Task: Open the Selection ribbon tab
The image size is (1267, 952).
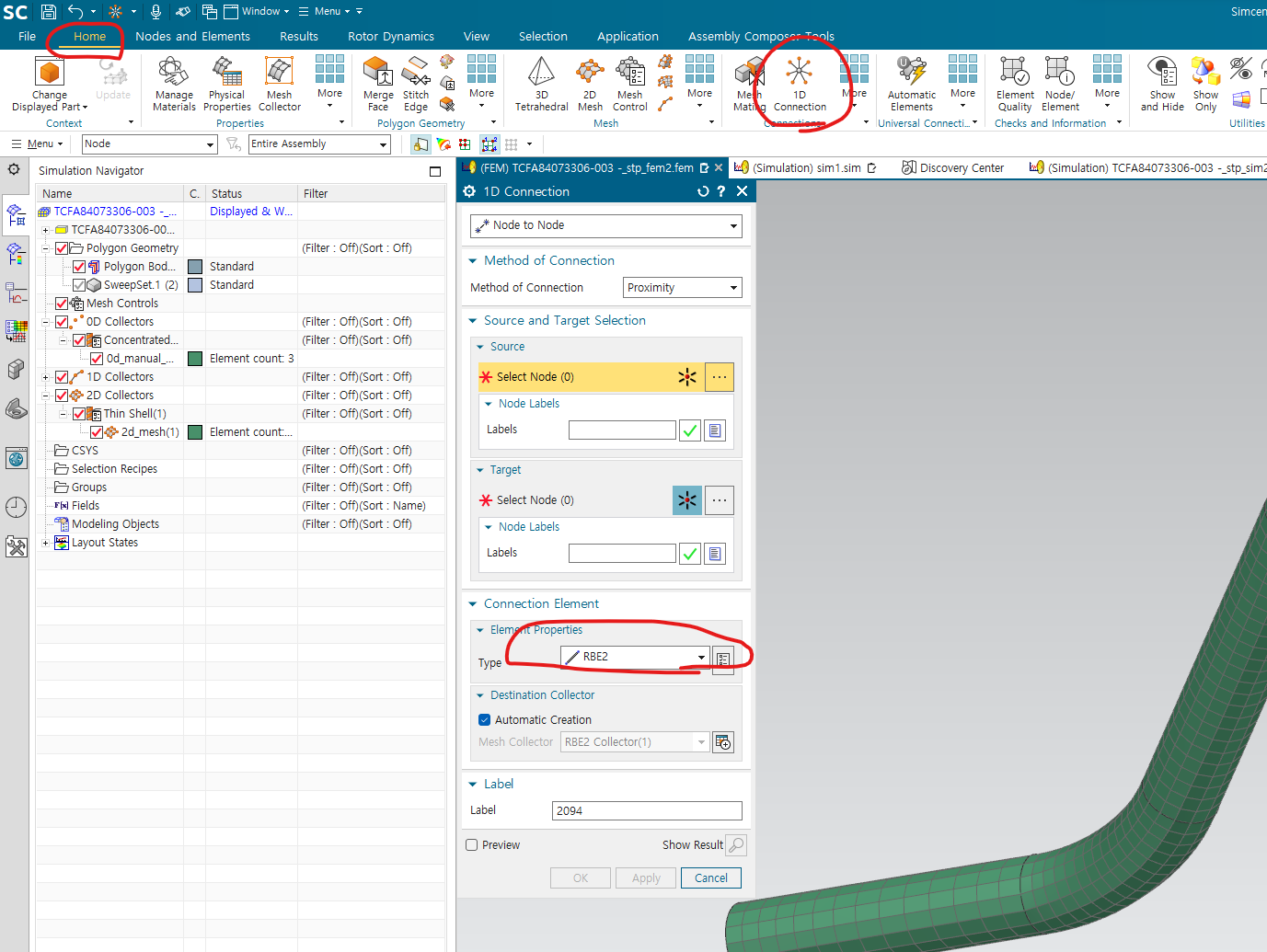Action: pyautogui.click(x=543, y=37)
